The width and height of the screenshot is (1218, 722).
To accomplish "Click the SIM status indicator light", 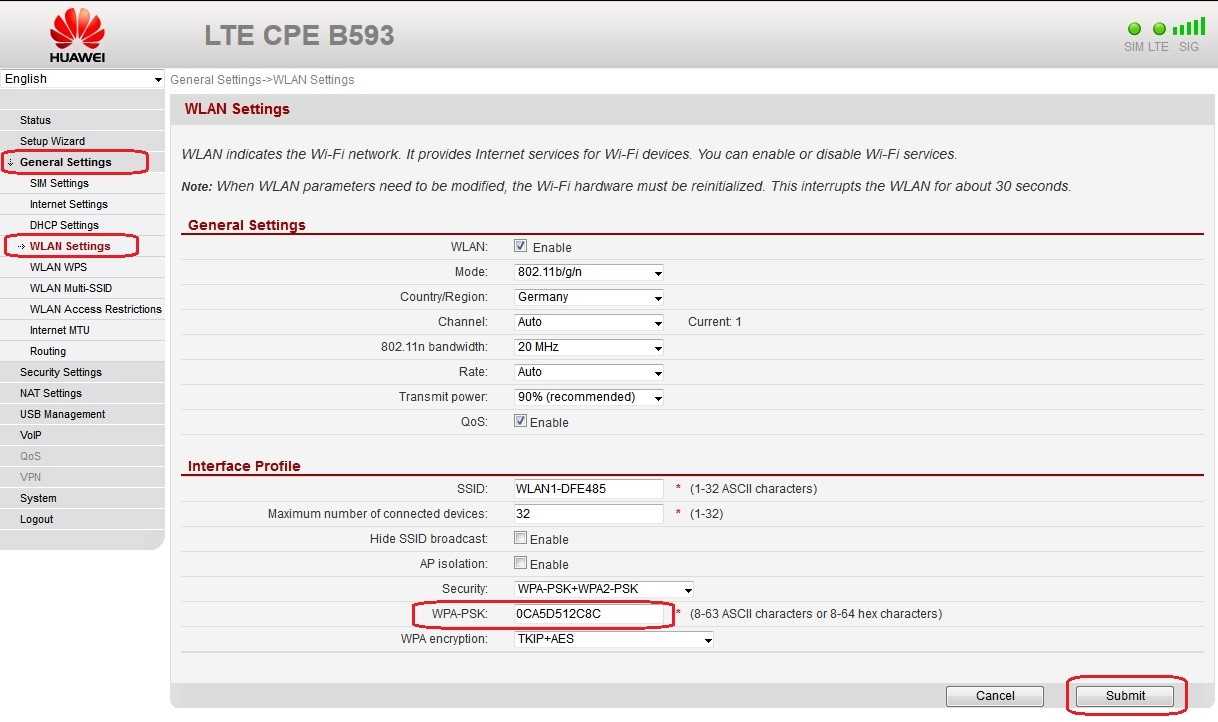I will [1134, 29].
